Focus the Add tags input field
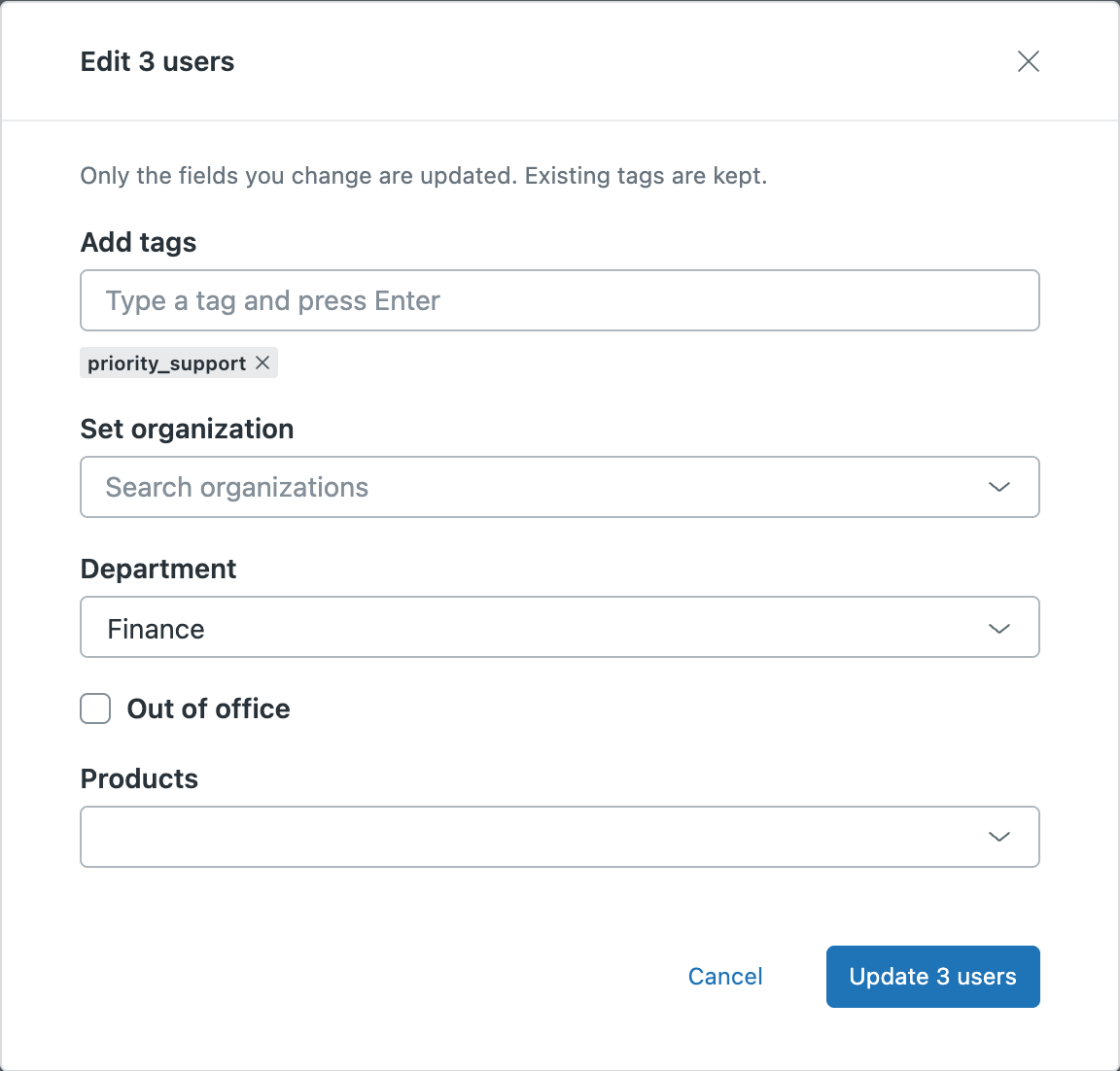The image size is (1120, 1071). click(559, 300)
